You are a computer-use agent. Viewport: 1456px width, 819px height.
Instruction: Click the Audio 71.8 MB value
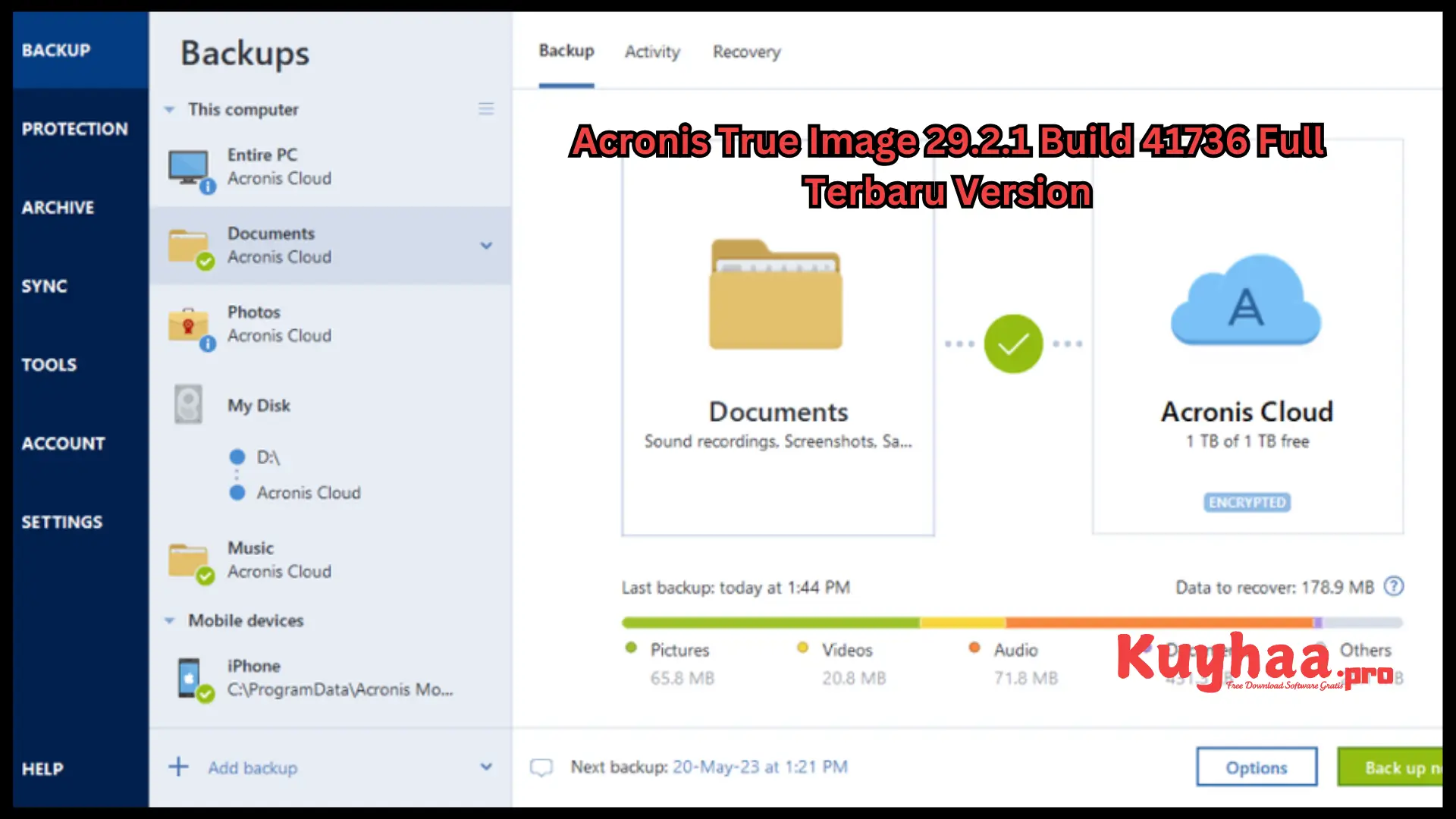point(1026,678)
